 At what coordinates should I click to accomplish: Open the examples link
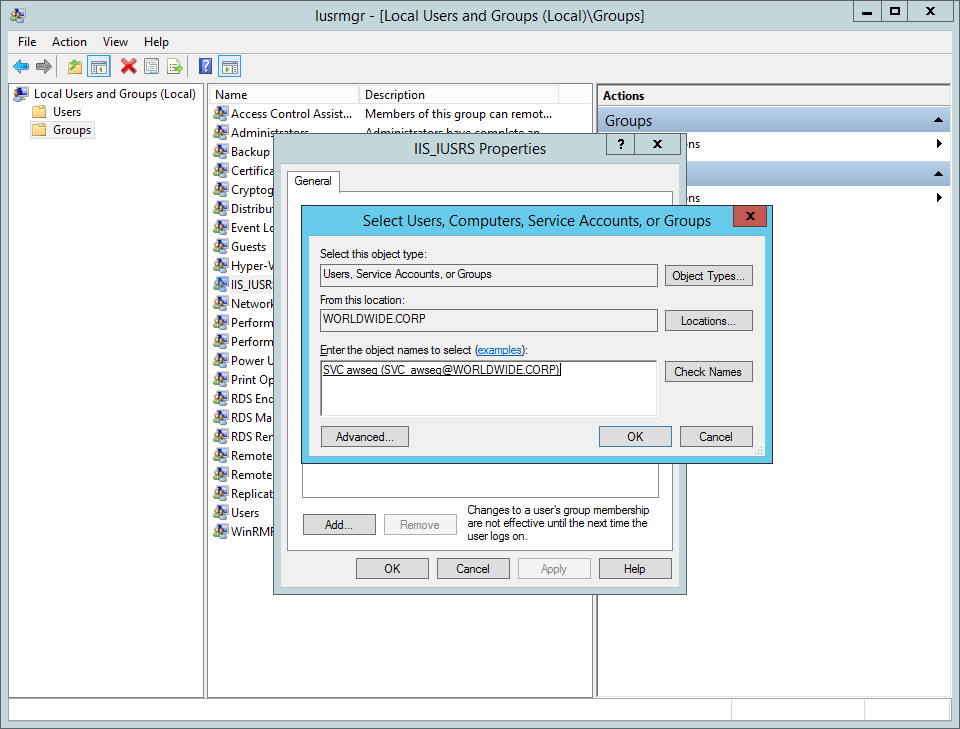(x=500, y=350)
